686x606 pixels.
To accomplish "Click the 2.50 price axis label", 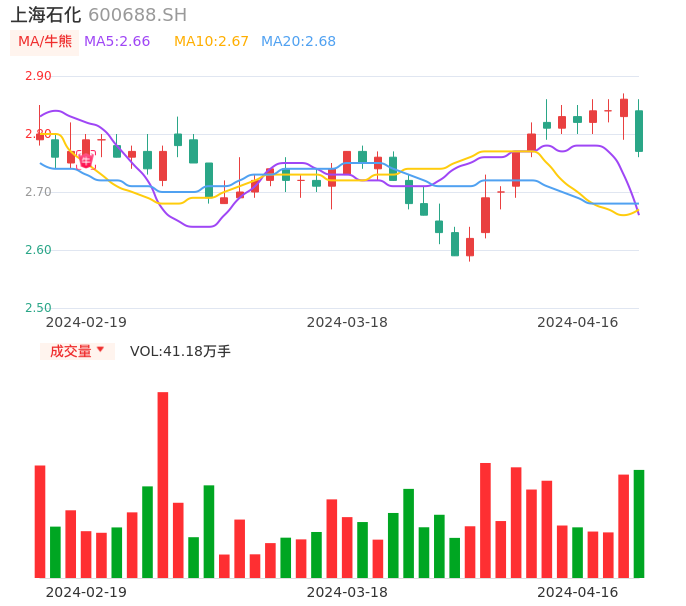I will tap(38, 308).
